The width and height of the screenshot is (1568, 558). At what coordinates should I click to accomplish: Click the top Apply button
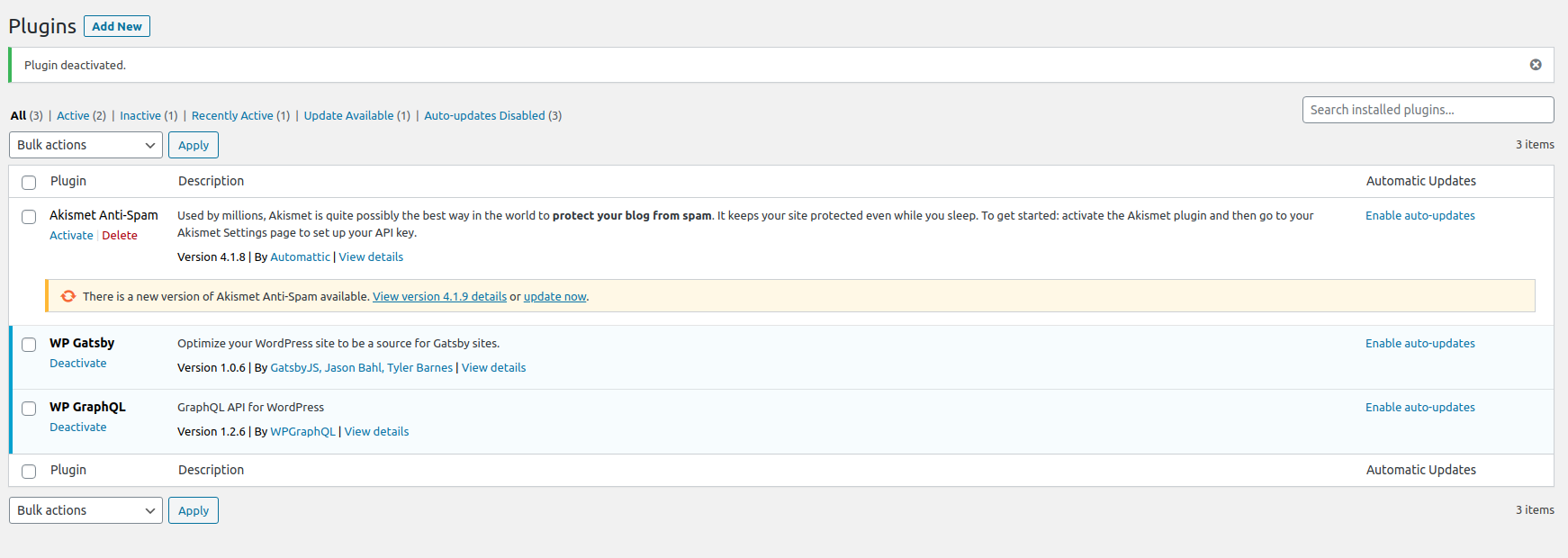tap(194, 145)
